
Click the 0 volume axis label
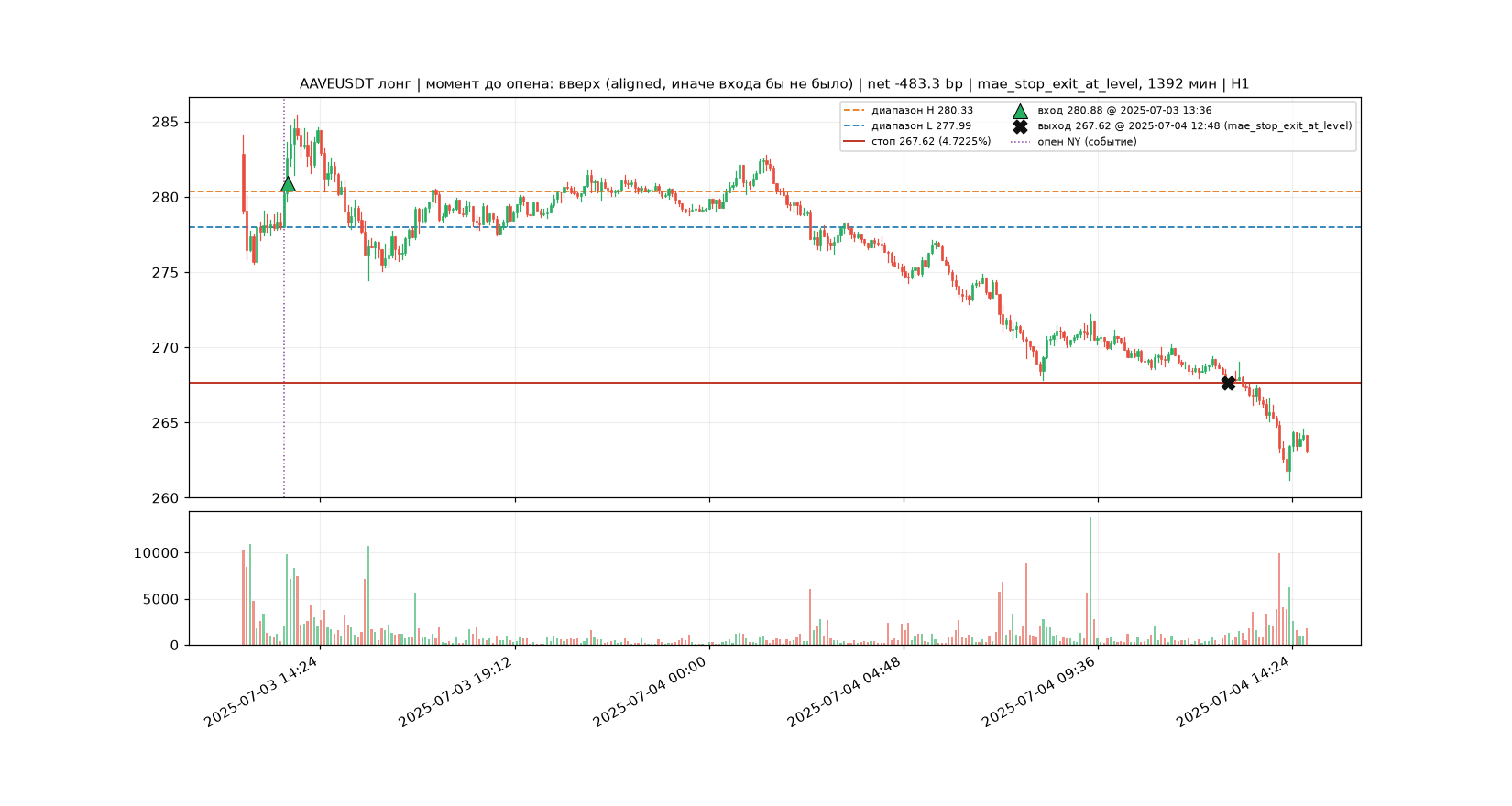176,646
